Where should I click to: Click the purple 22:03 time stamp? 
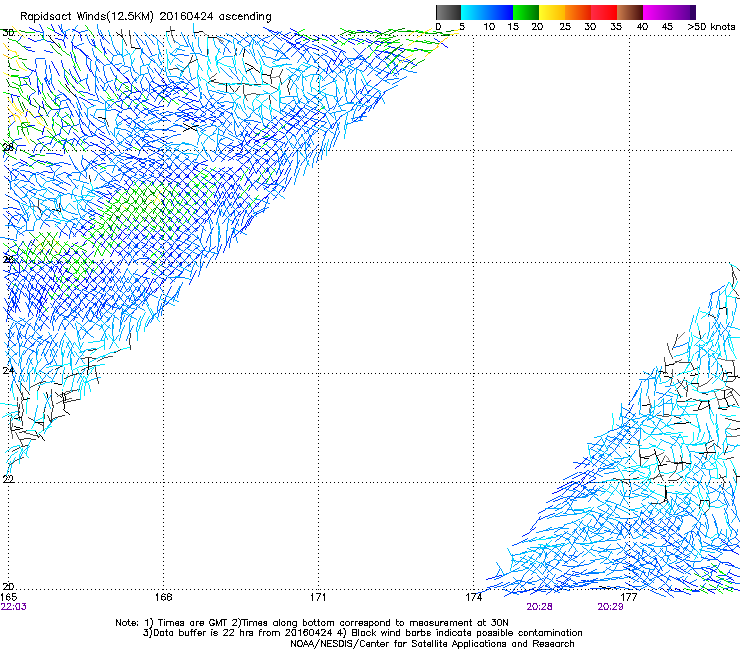click(14, 607)
